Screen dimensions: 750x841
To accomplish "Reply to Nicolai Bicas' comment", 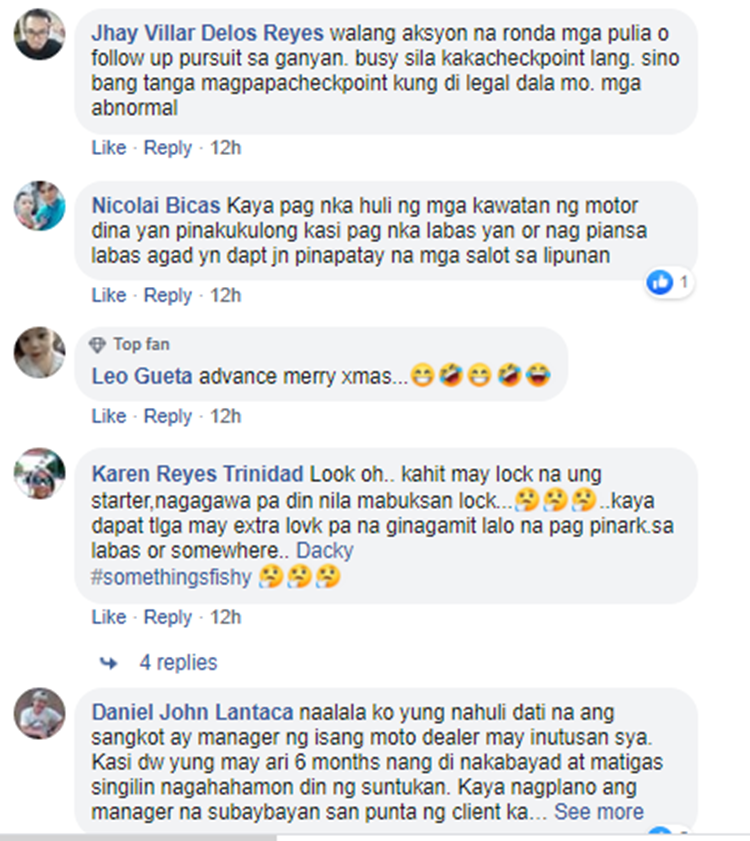I will pyautogui.click(x=167, y=296).
